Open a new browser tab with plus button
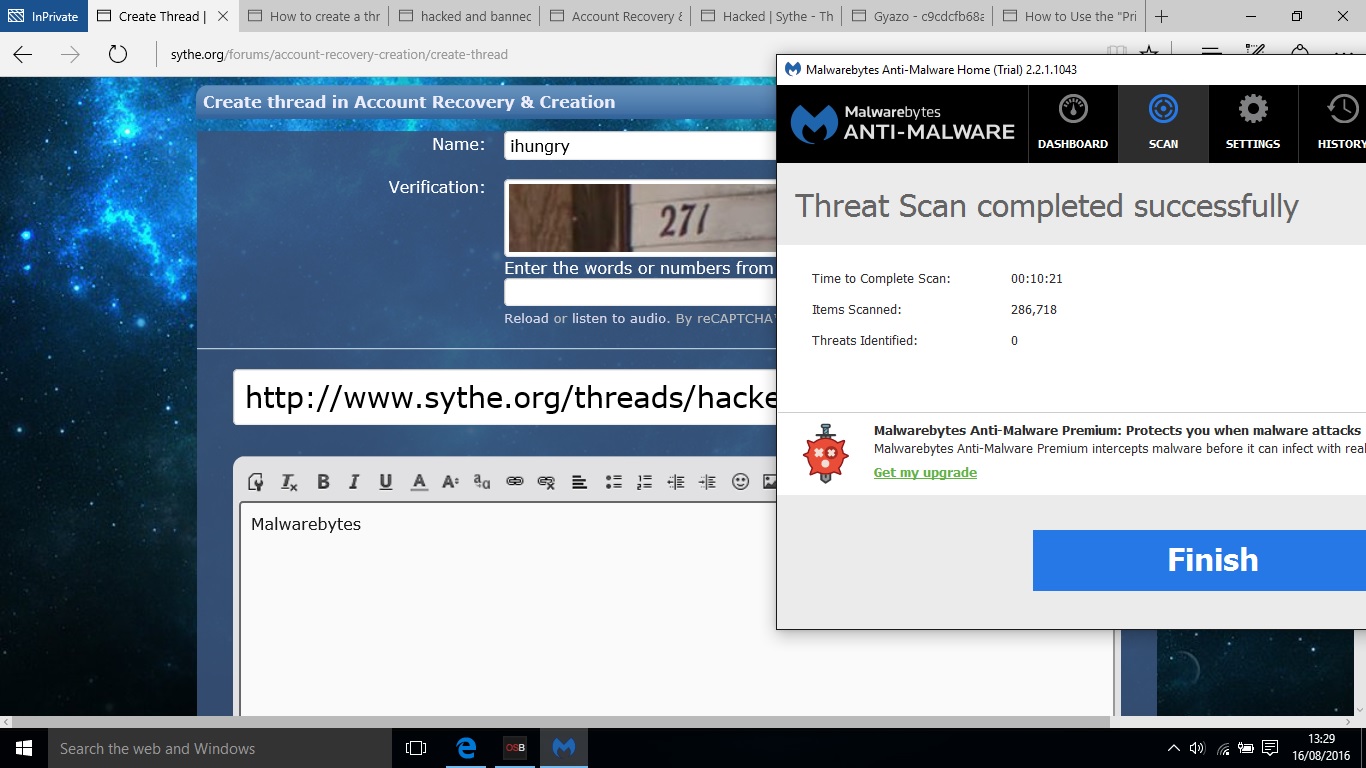 click(1161, 16)
